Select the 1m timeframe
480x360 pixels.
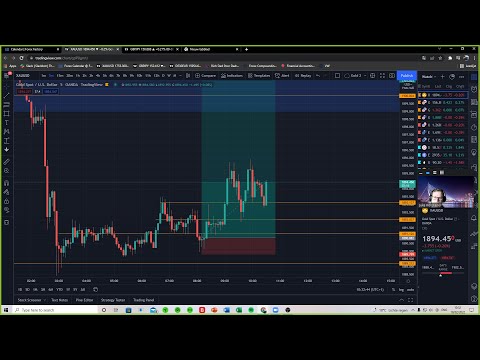click(x=44, y=76)
